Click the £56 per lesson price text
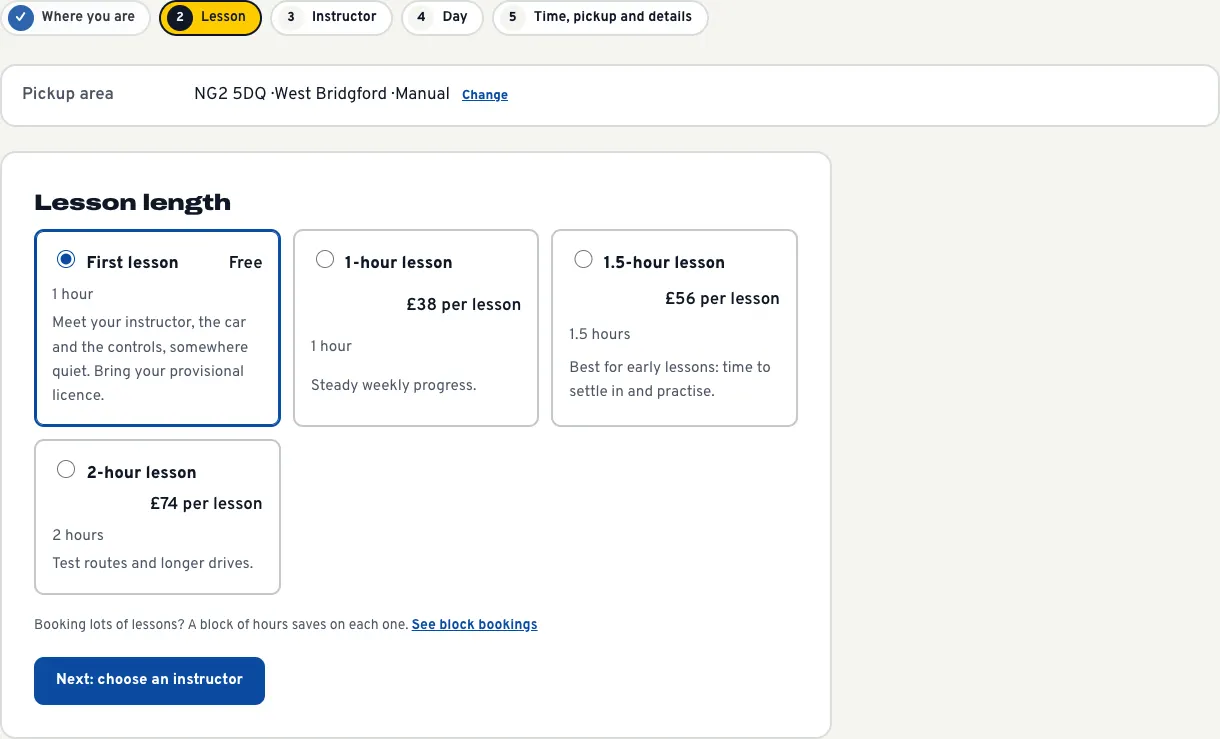Screen dimensions: 1220x739 pyautogui.click(x=722, y=298)
